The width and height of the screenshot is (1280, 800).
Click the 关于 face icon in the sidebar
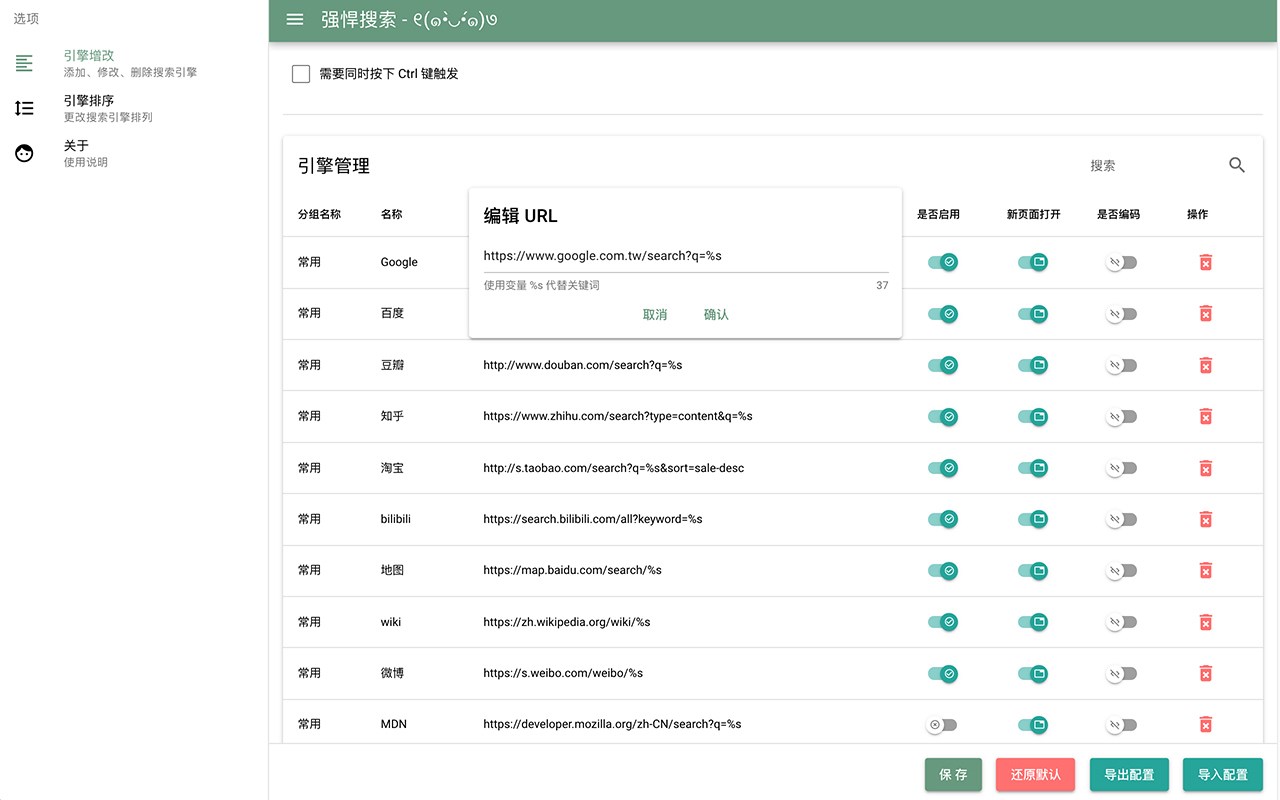tap(24, 153)
